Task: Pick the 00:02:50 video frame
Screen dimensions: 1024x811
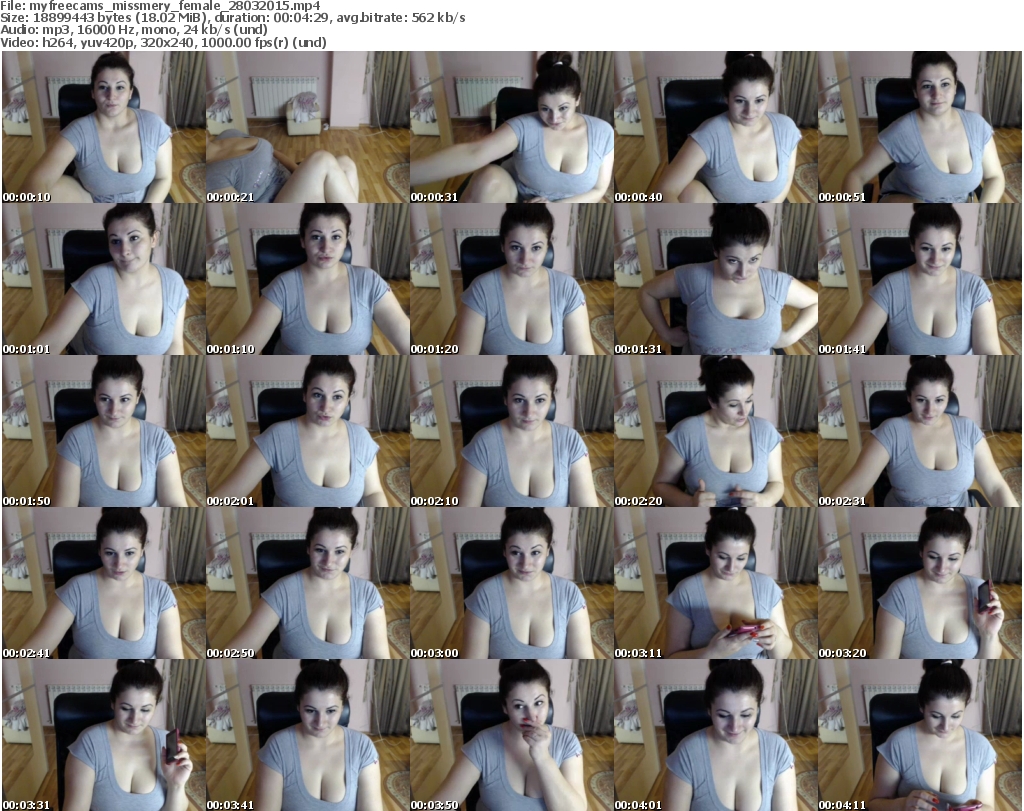Action: coord(308,584)
